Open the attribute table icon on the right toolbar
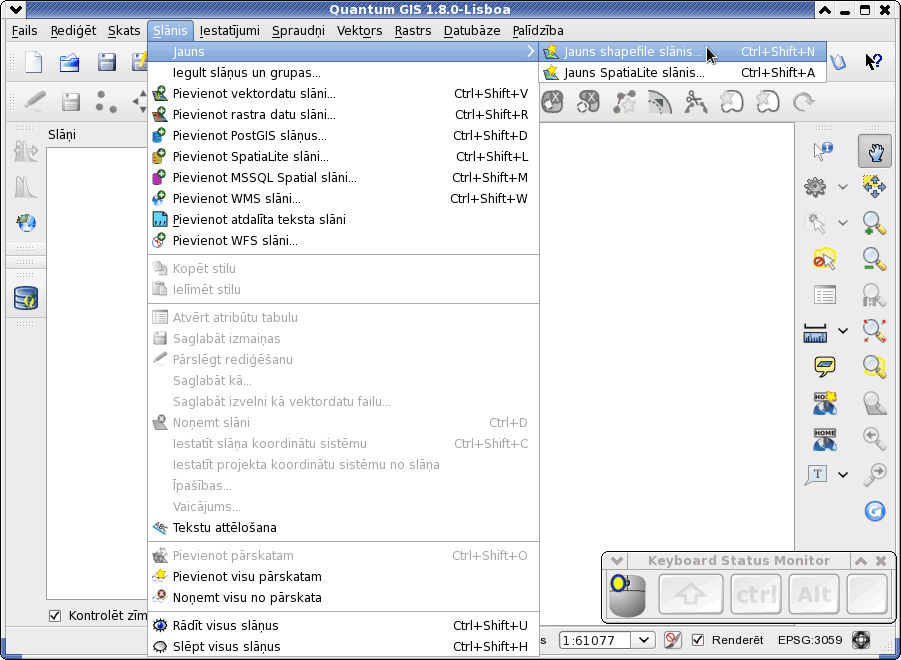 click(x=825, y=295)
